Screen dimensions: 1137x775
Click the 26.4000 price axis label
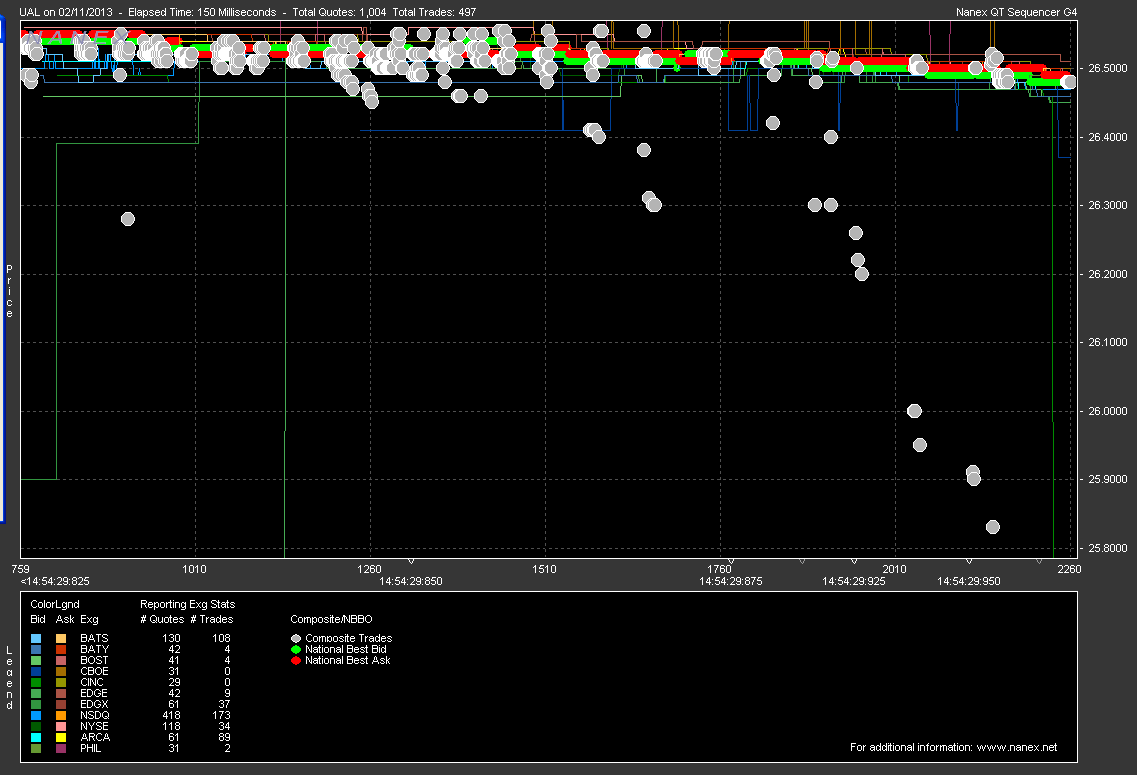tap(1108, 137)
